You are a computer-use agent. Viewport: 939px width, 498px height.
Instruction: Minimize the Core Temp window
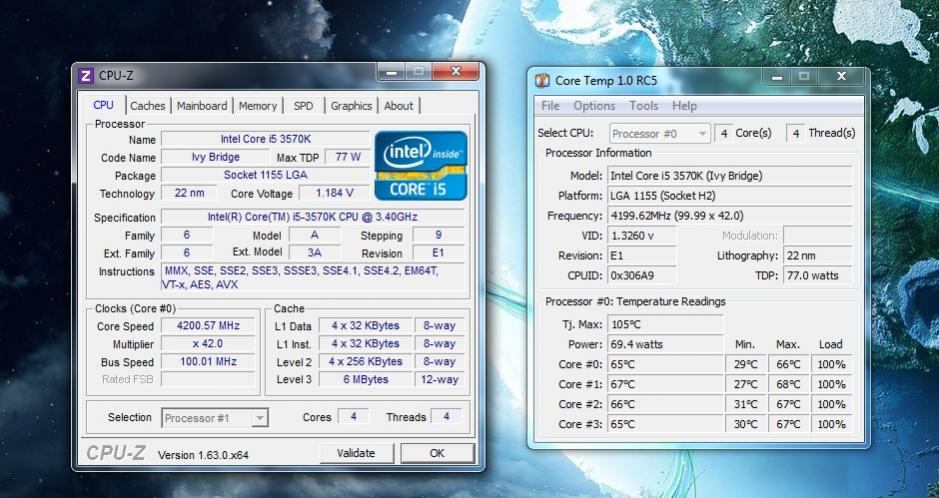pyautogui.click(x=777, y=77)
